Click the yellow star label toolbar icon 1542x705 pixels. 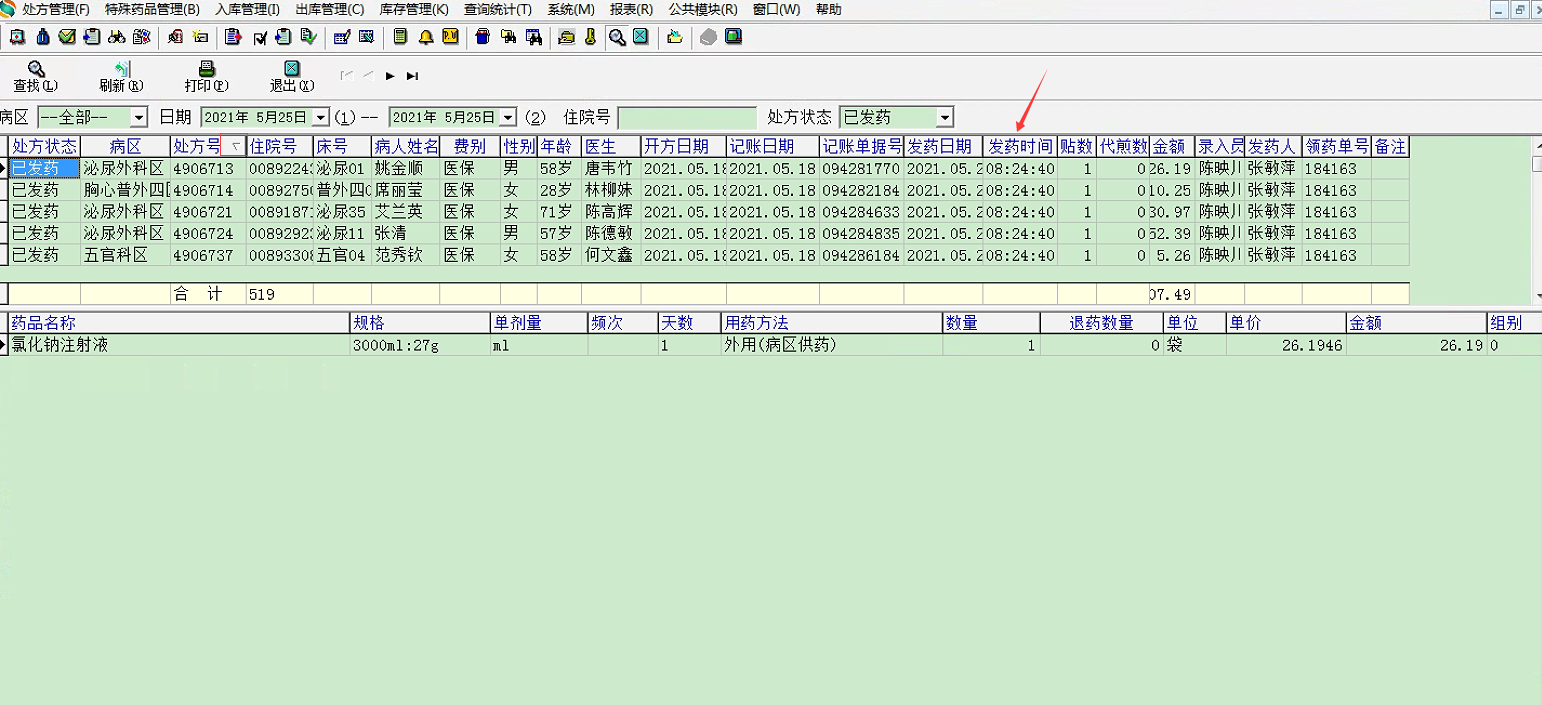[x=200, y=37]
